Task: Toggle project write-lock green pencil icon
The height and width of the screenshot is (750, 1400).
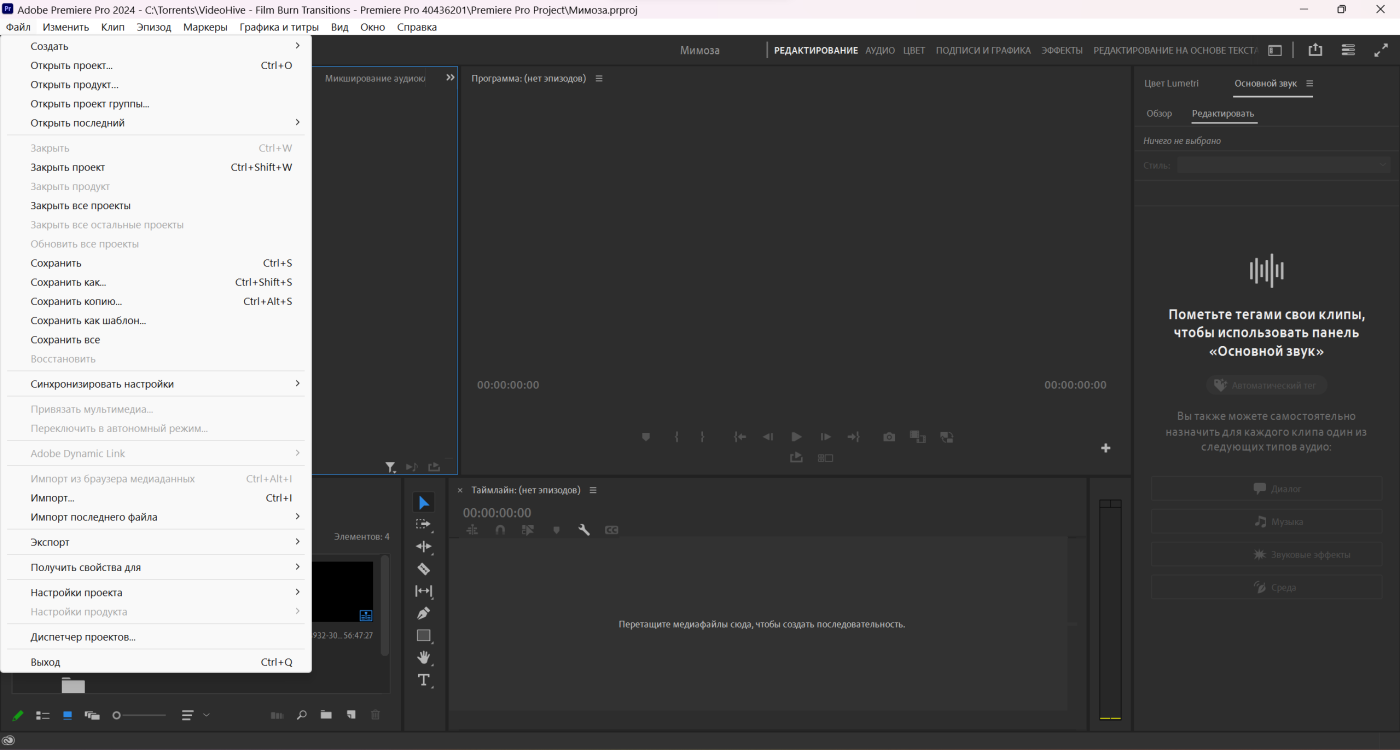Action: click(x=18, y=715)
